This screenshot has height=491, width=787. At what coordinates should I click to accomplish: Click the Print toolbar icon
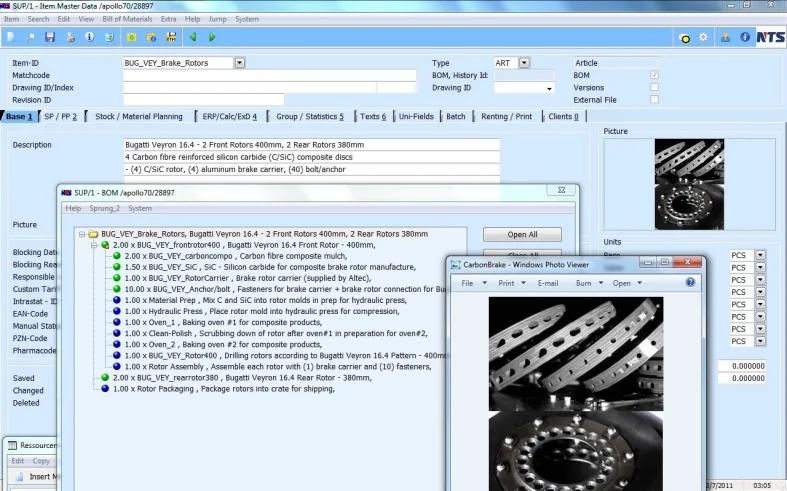[x=70, y=37]
